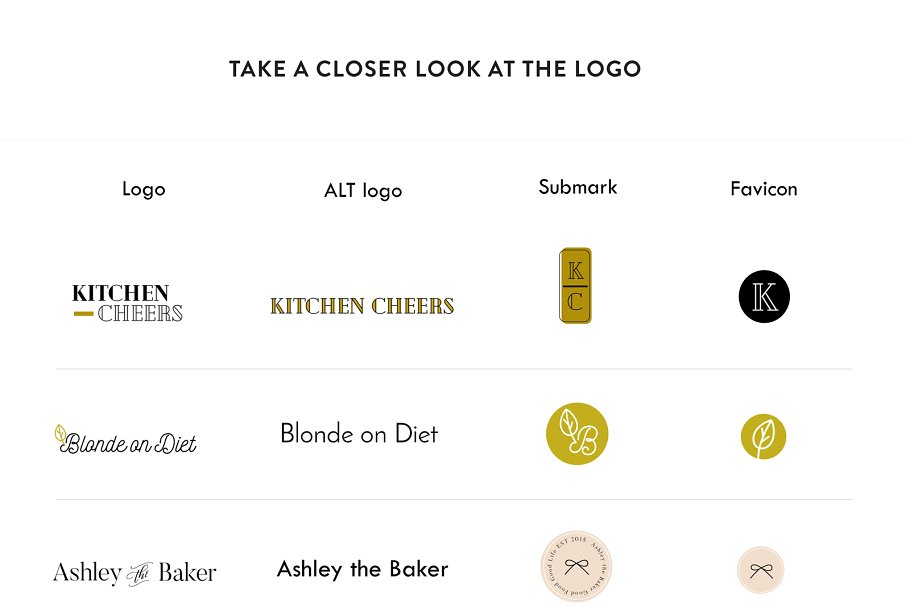Viewport: 910px width, 607px height.
Task: Click the ALT logo column heading
Action: (363, 191)
